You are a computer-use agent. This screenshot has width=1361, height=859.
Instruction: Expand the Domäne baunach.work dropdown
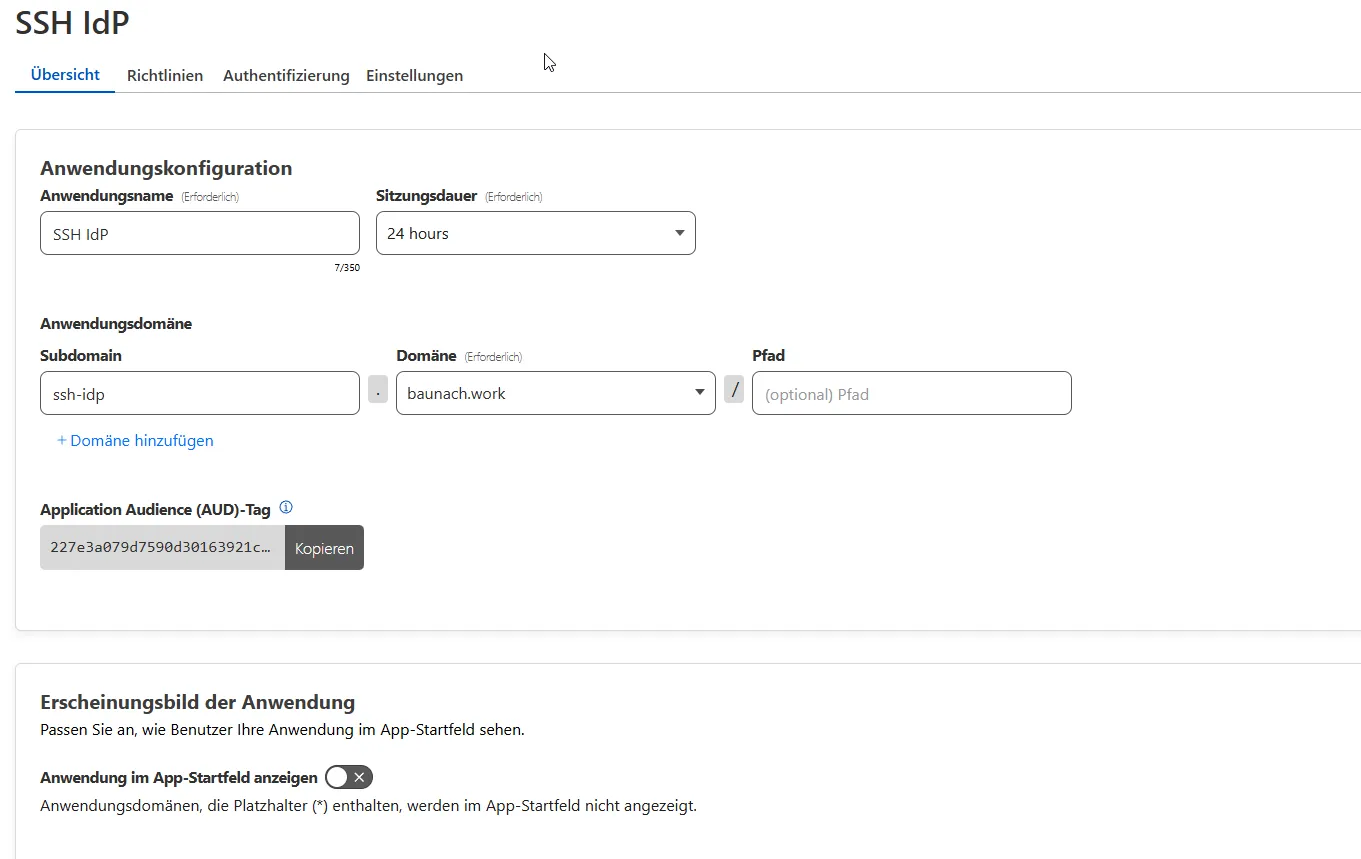[x=555, y=393]
